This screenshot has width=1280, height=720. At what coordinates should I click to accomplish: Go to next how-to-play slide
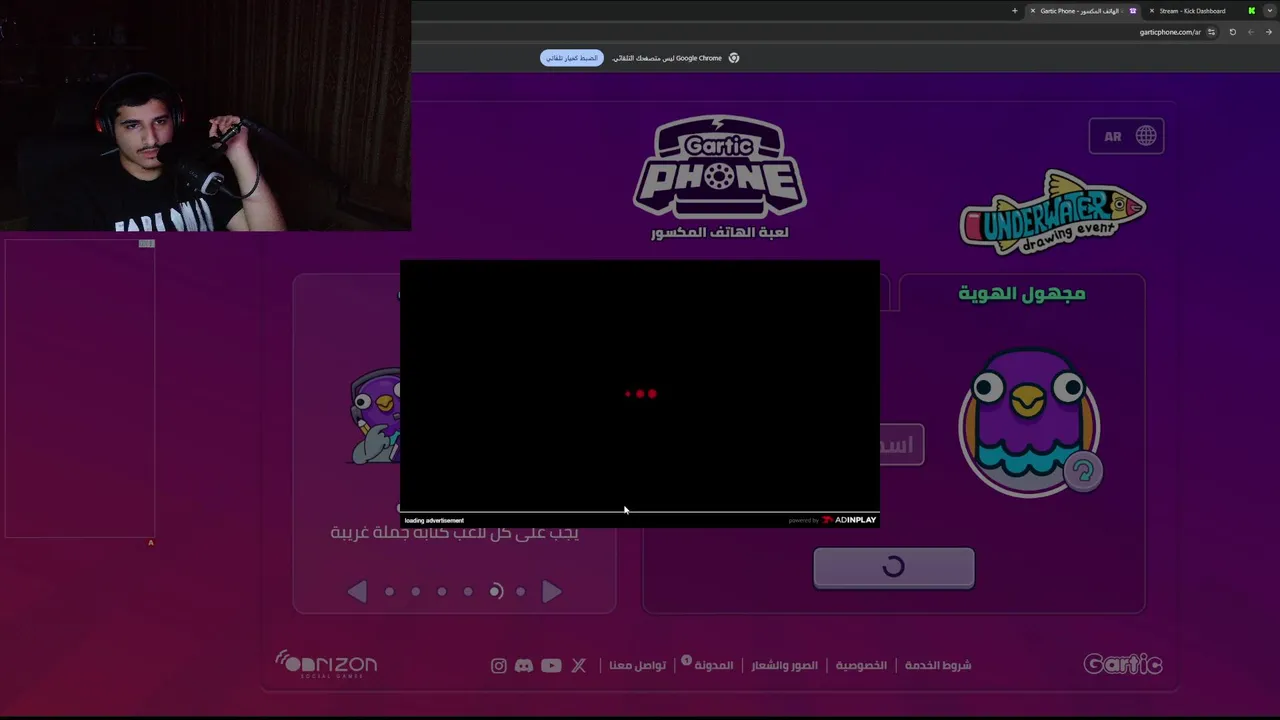(x=551, y=592)
